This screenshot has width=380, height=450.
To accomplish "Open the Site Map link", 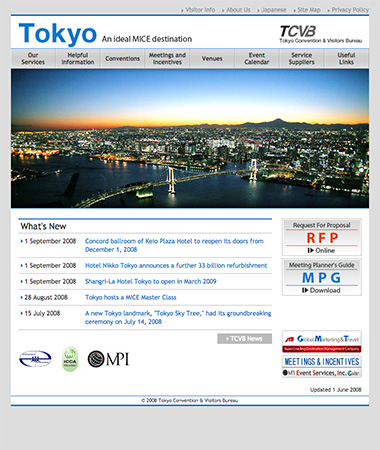I will (307, 10).
